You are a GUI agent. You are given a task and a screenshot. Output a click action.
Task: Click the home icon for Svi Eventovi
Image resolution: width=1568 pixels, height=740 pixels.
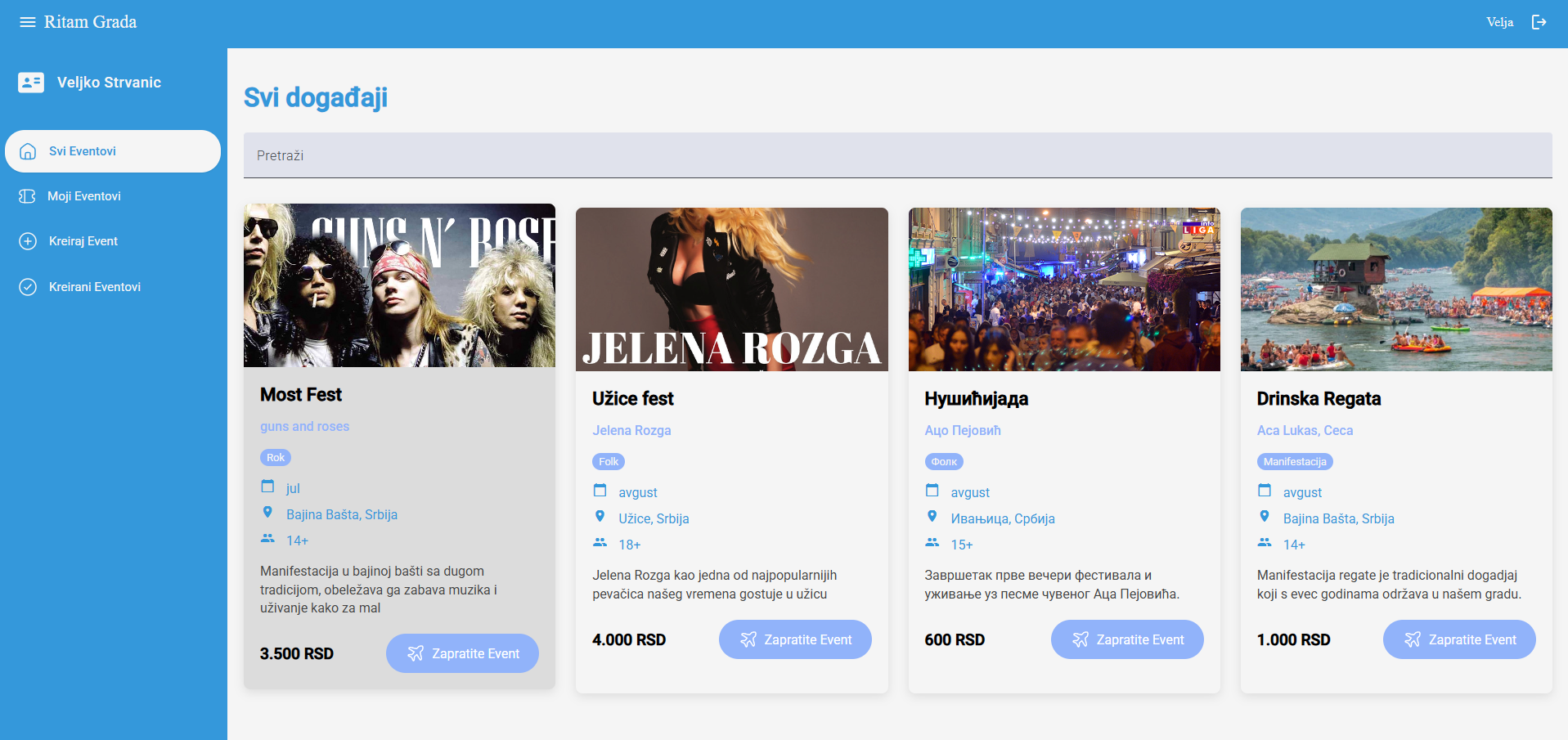click(28, 151)
